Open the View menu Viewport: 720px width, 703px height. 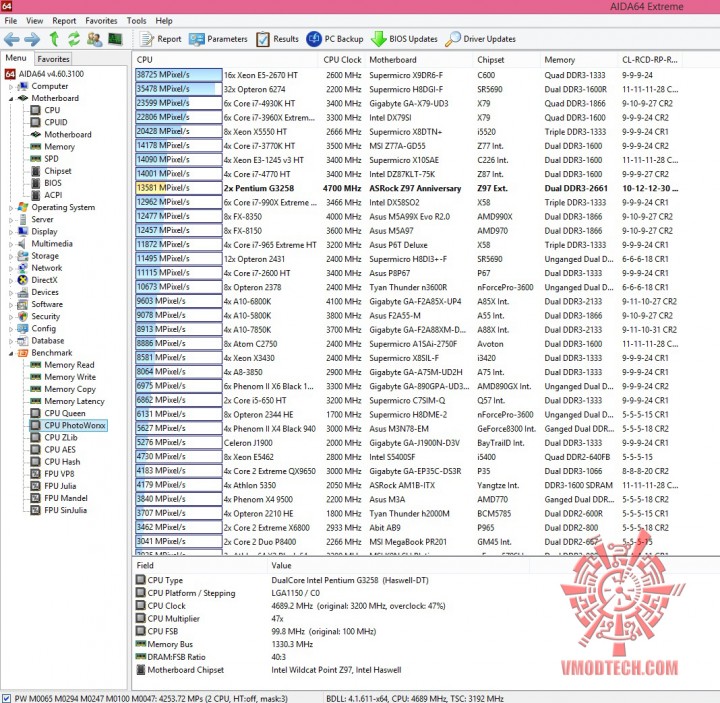[x=34, y=21]
